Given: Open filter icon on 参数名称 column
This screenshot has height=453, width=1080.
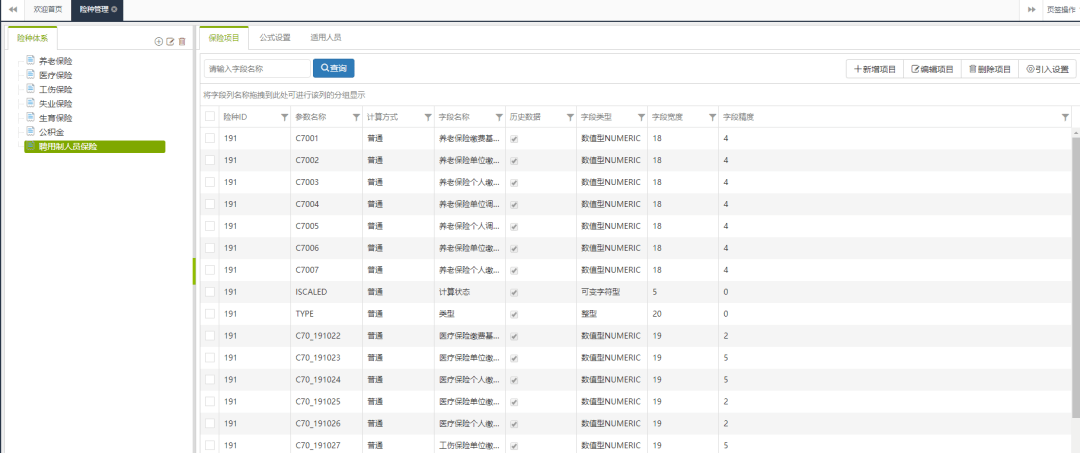Looking at the screenshot, I should click(355, 117).
